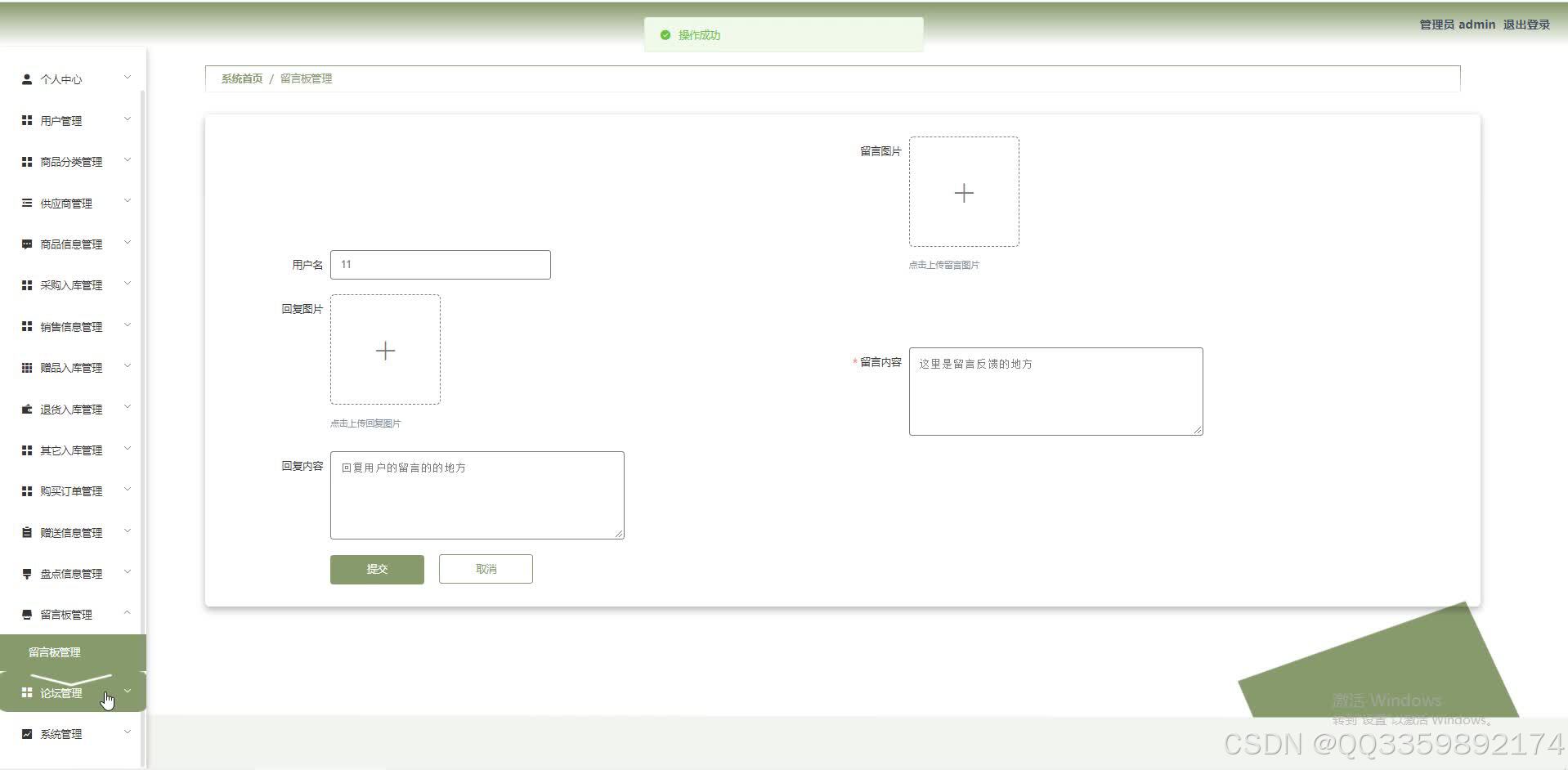The width and height of the screenshot is (1568, 770).
Task: Click the 其它入库管理 grid icon
Action: pos(27,450)
